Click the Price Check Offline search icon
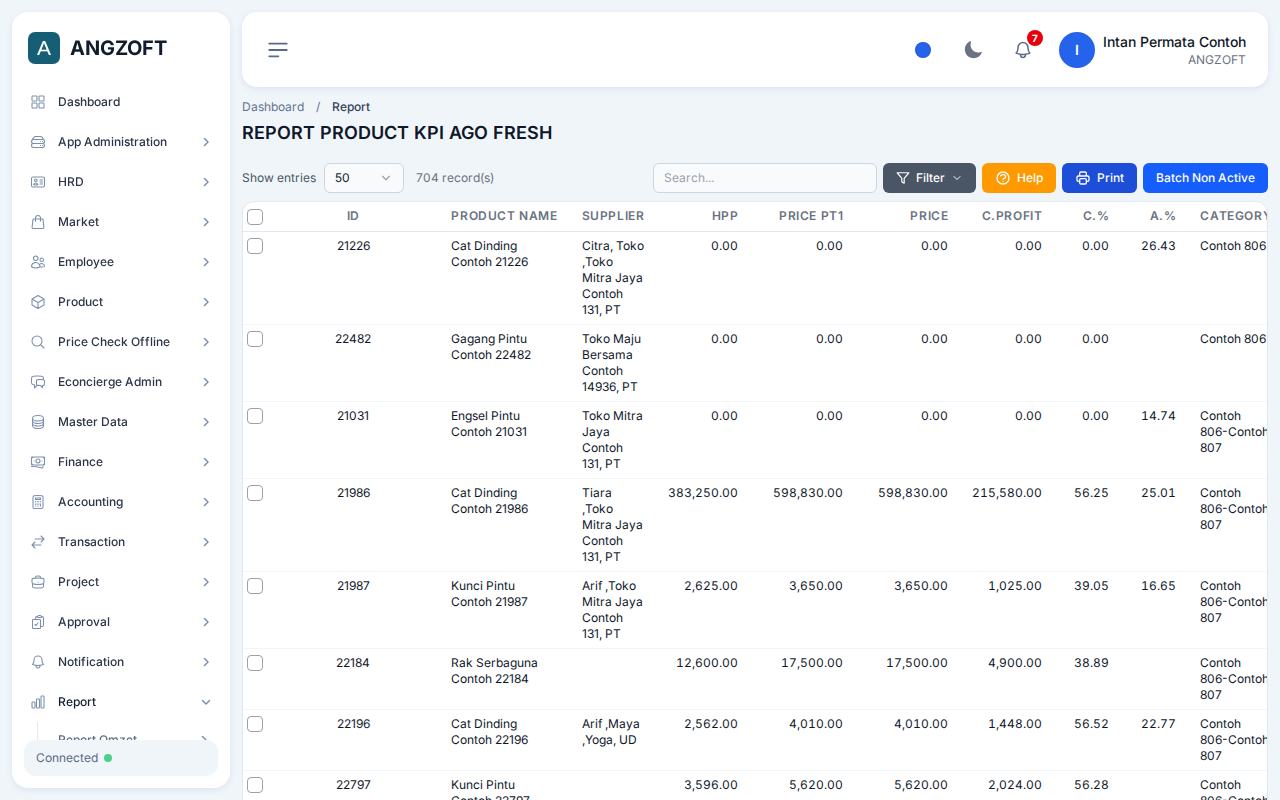Screen dimensions: 1280x800 pos(38,342)
